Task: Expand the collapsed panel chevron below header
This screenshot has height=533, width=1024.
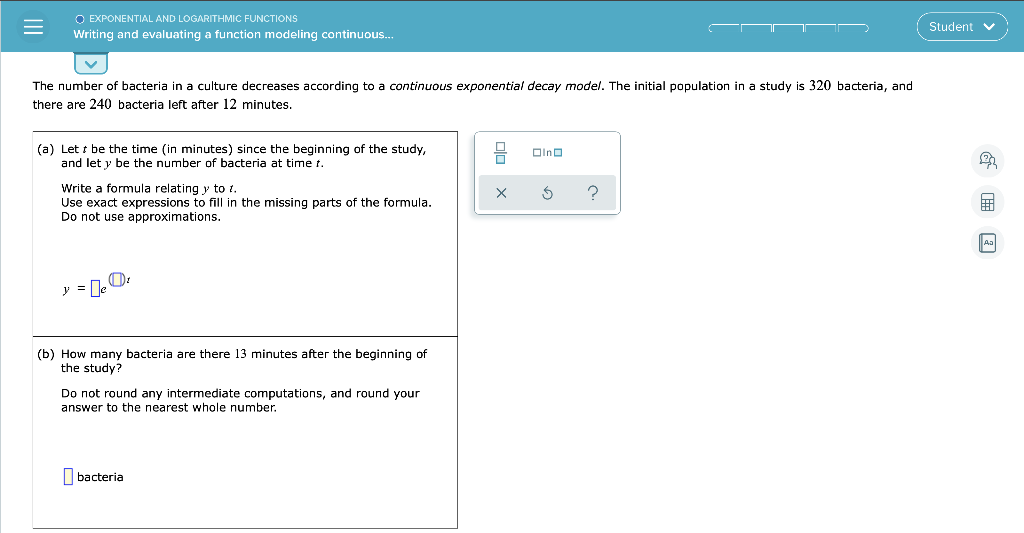Action: pos(91,63)
